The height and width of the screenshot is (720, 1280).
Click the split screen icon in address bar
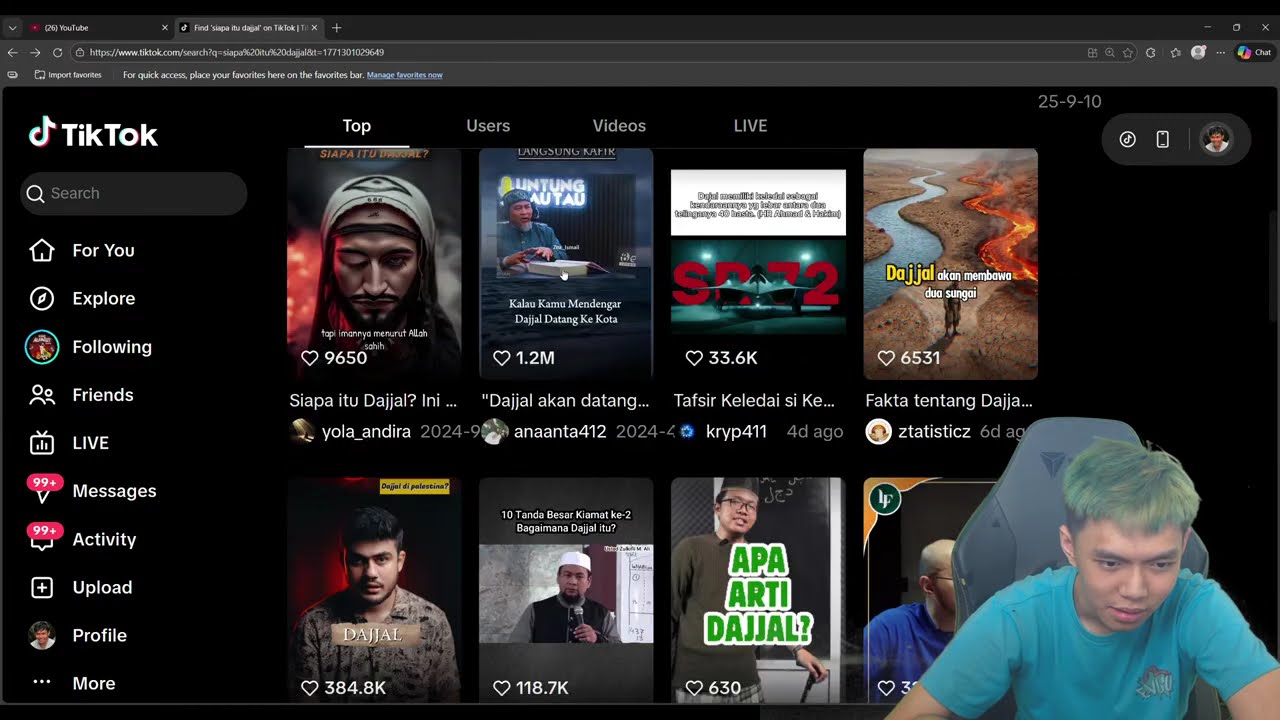coord(1092,52)
